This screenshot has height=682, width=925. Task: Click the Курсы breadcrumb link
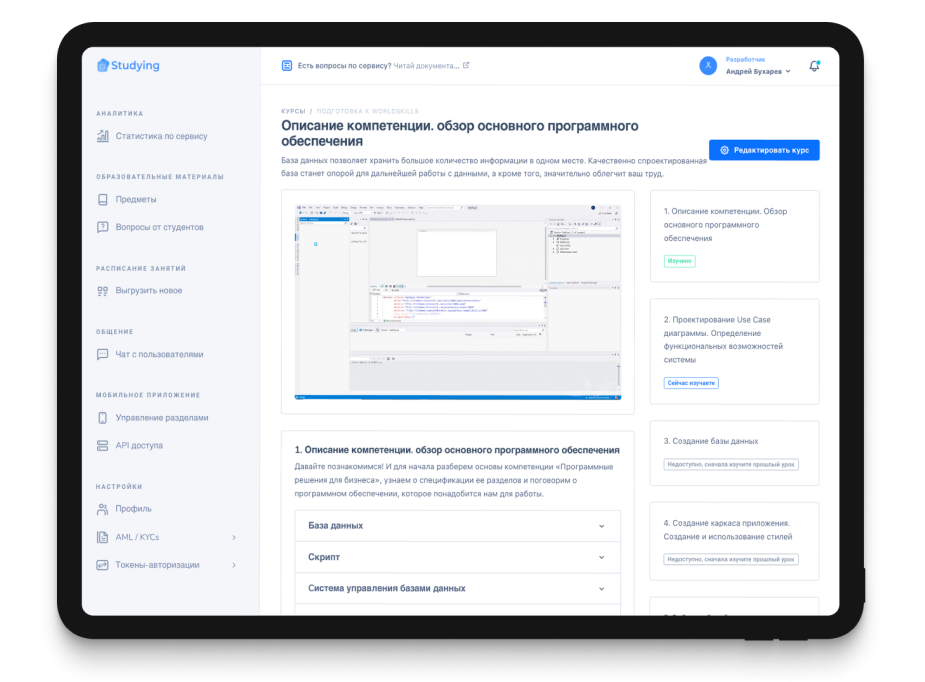293,111
